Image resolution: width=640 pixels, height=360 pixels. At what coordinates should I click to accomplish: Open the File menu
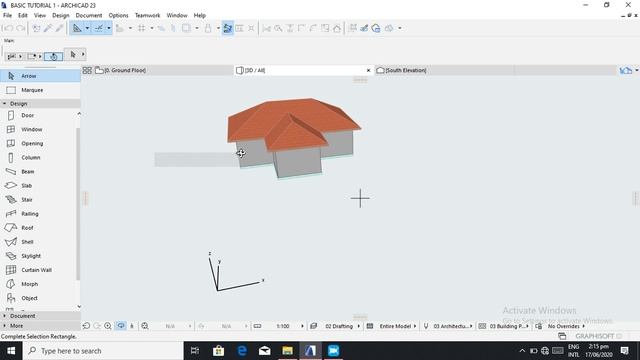point(7,16)
